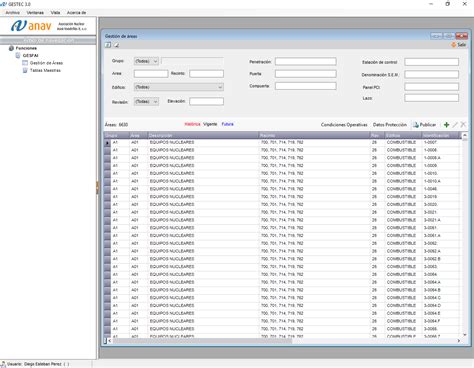Click the Histórica red legend label

click(x=192, y=124)
